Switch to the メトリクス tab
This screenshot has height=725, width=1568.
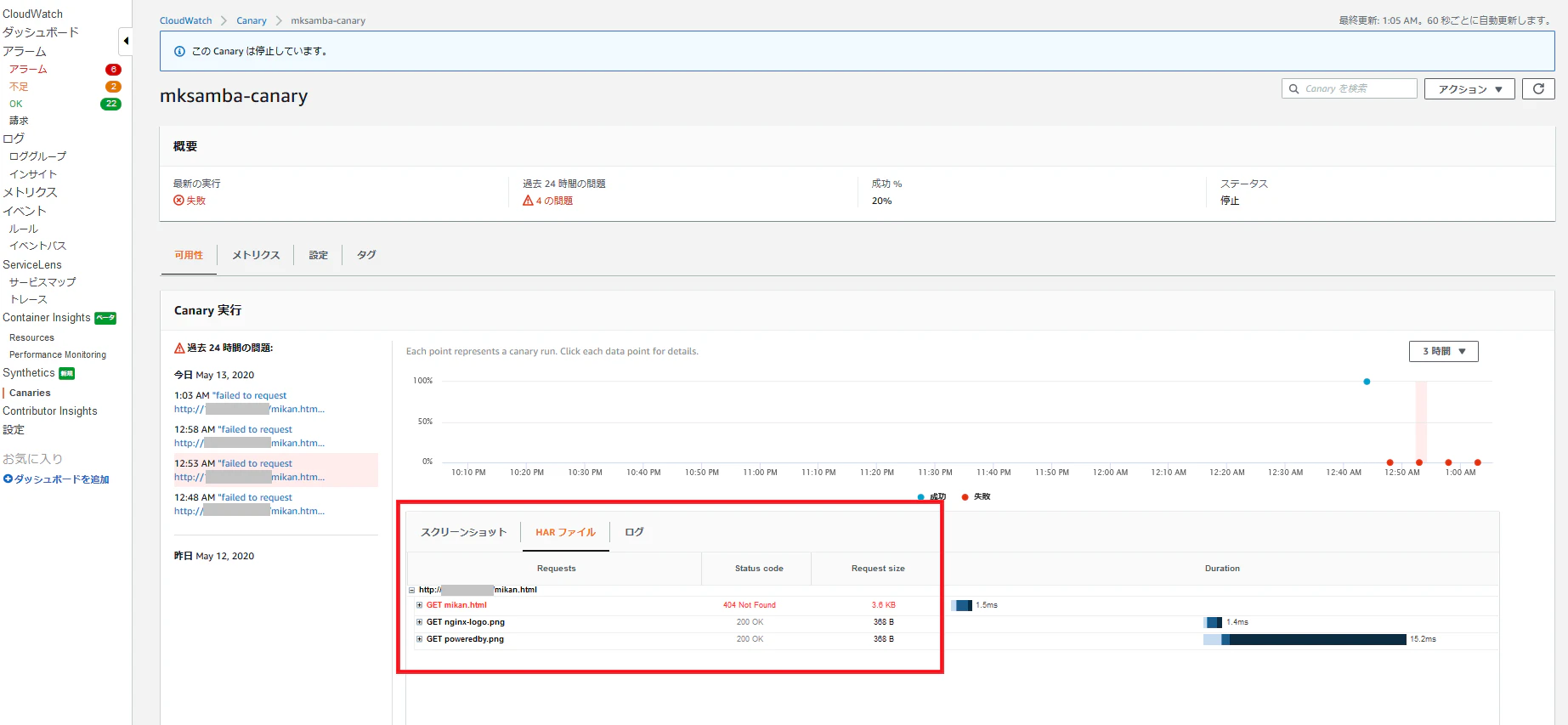[x=256, y=255]
